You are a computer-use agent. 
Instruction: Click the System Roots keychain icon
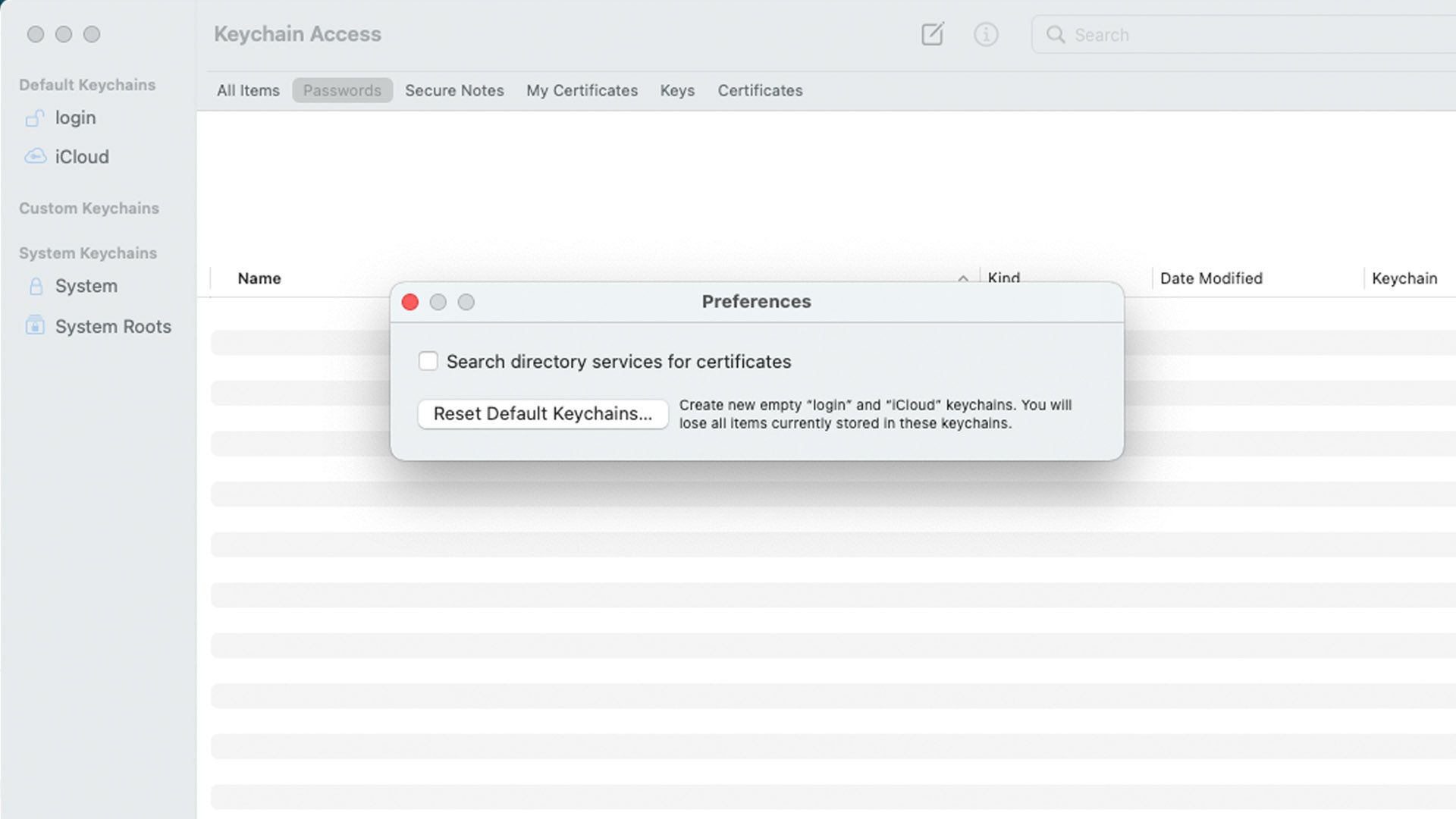click(35, 326)
